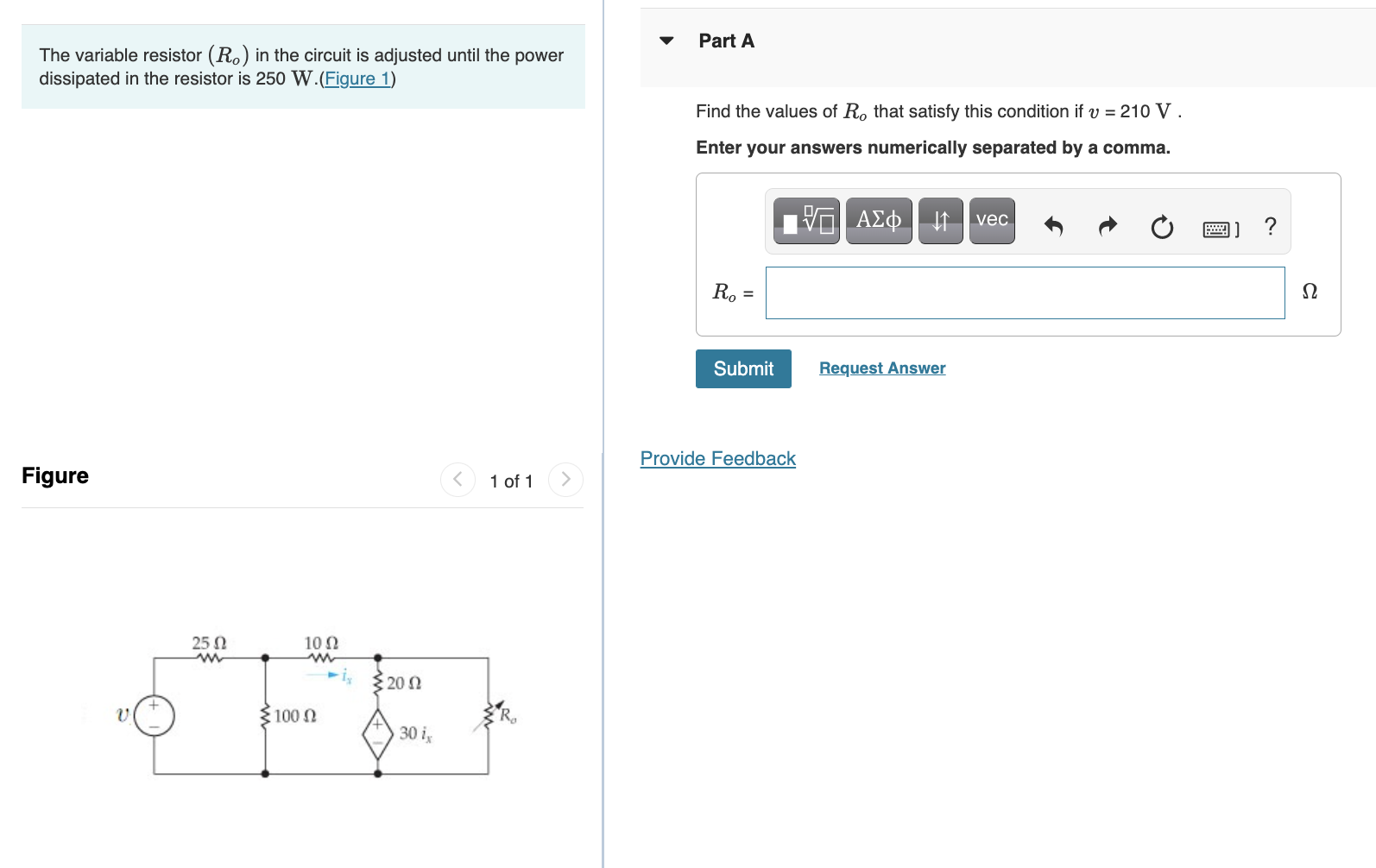
Task: Open the Figure 1 hyperlink
Action: click(x=355, y=79)
